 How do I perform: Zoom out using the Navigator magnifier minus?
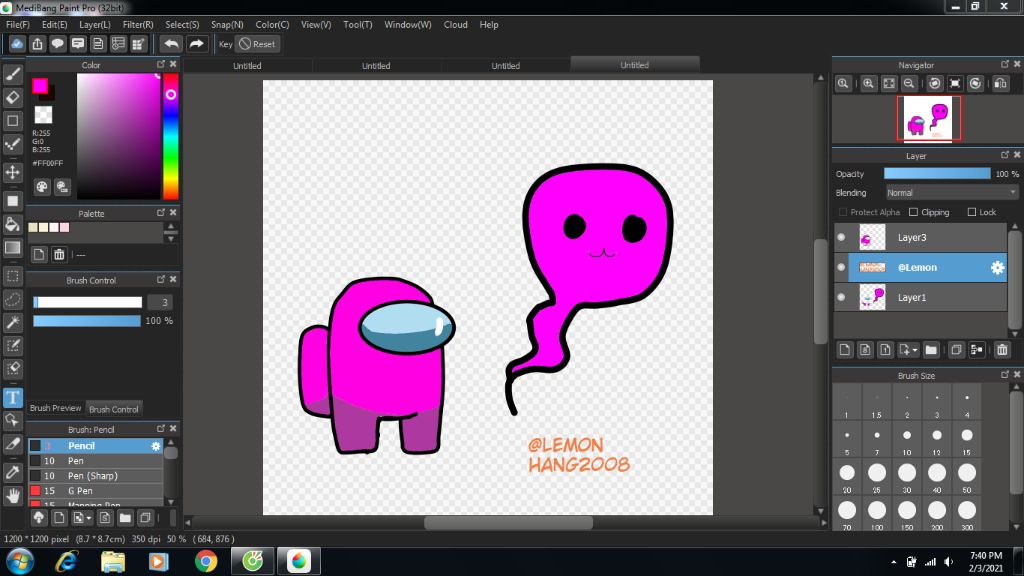(x=908, y=84)
